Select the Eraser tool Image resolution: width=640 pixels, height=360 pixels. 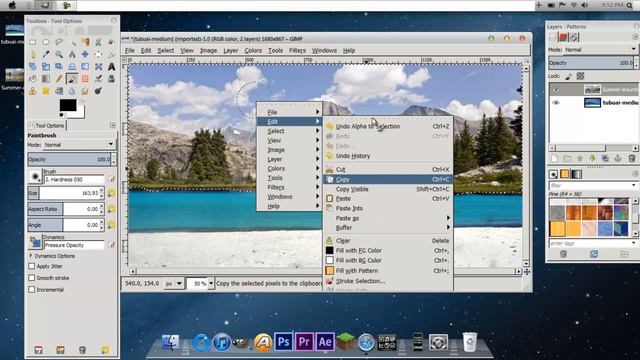tap(85, 79)
